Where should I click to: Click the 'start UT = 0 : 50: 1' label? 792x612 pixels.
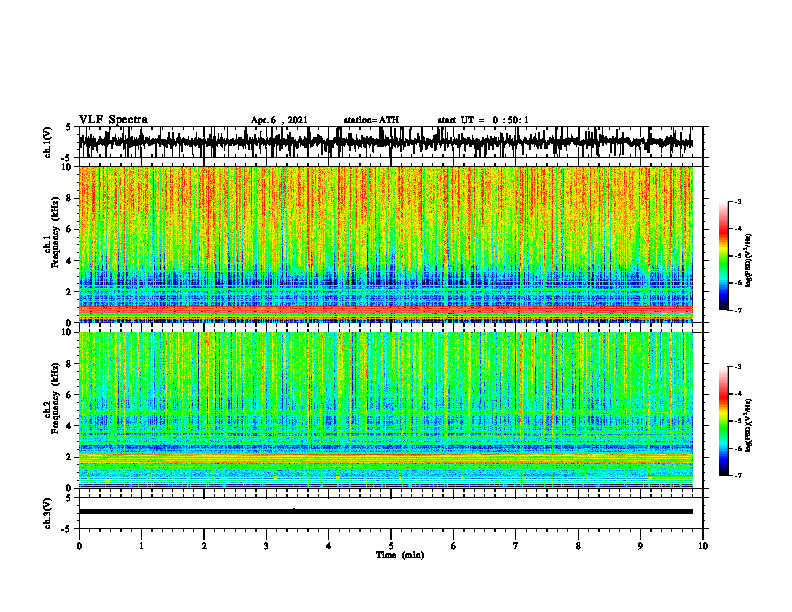(483, 120)
